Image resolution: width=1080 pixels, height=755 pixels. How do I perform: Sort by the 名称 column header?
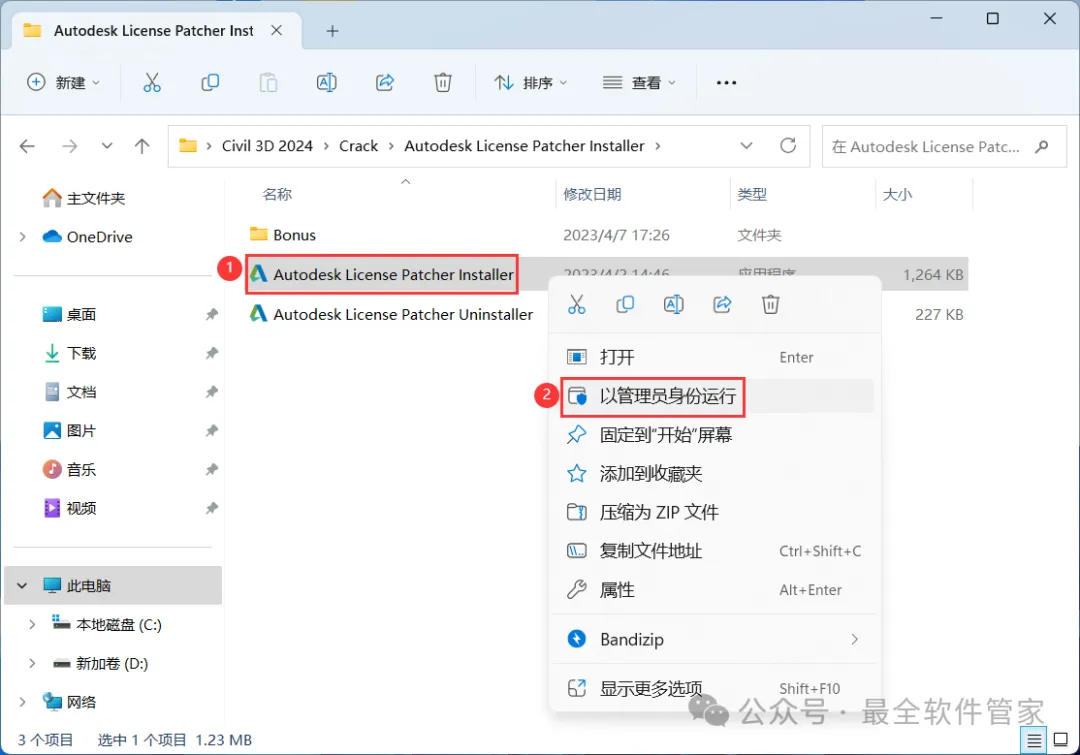point(277,194)
